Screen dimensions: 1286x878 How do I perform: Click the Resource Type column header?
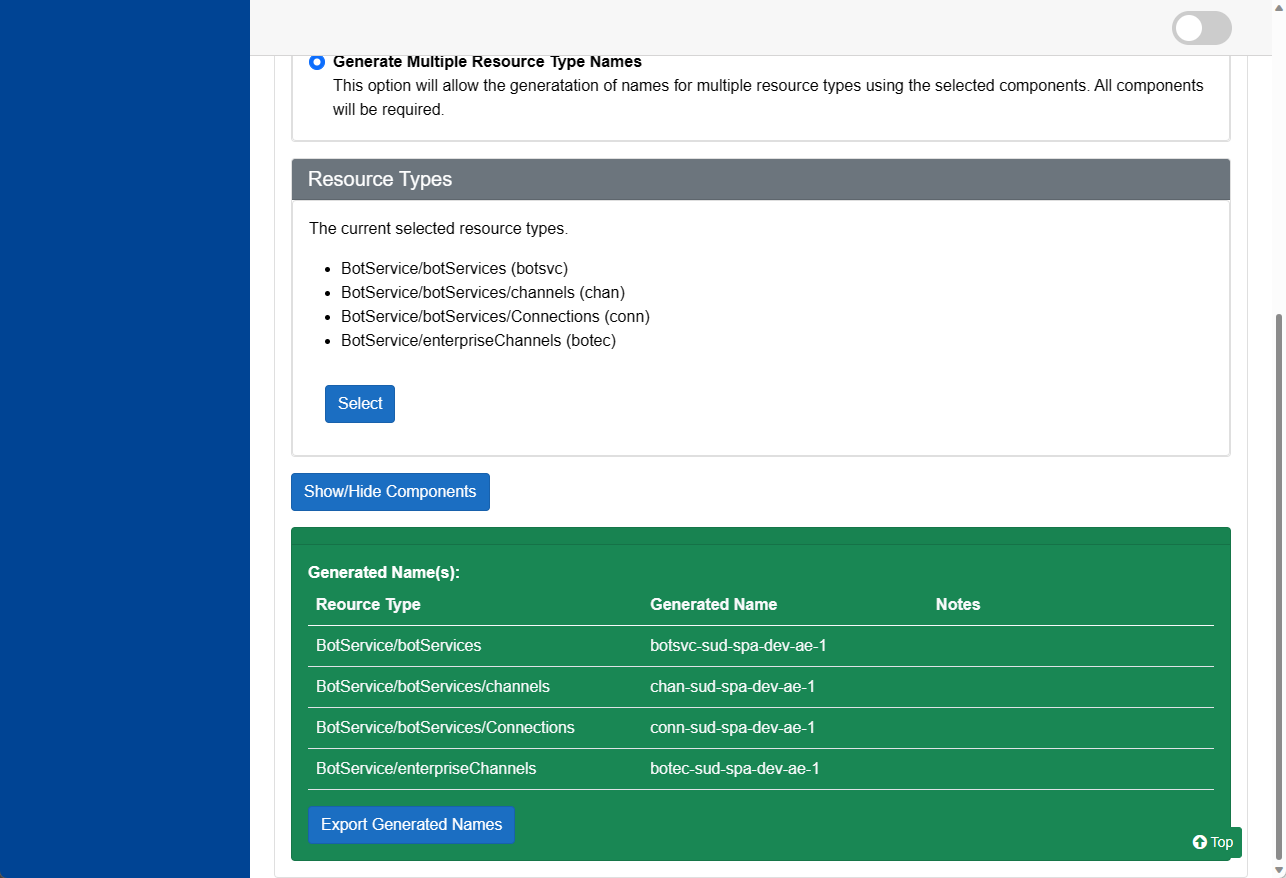click(368, 605)
